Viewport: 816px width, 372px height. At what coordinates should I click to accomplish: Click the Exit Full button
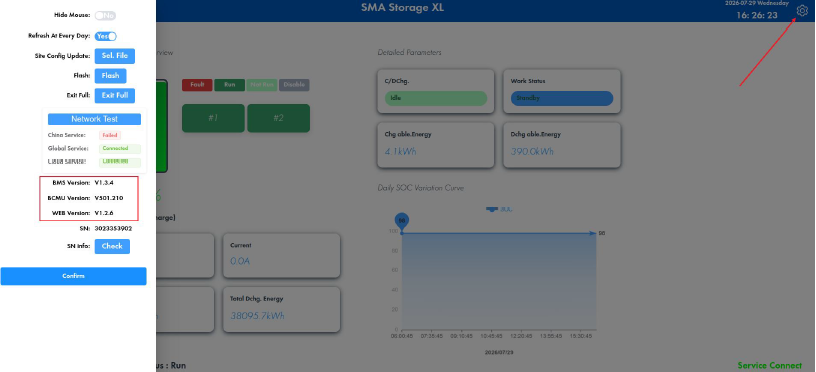click(114, 96)
